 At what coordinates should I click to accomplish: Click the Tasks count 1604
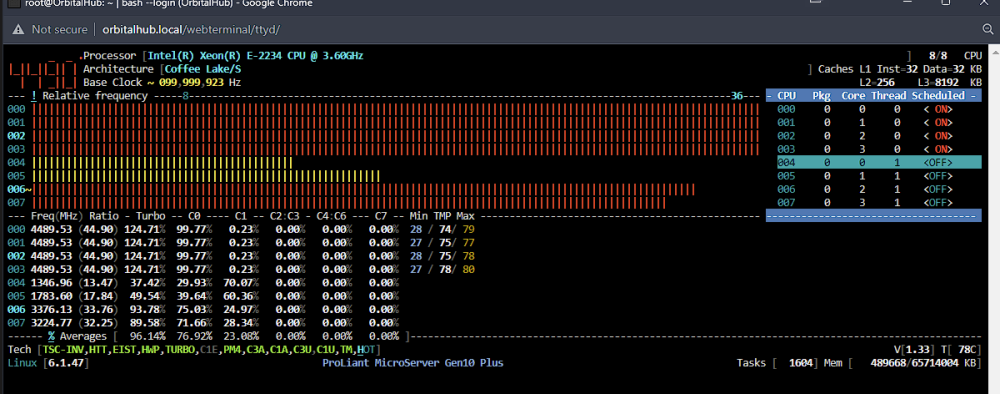(x=800, y=363)
